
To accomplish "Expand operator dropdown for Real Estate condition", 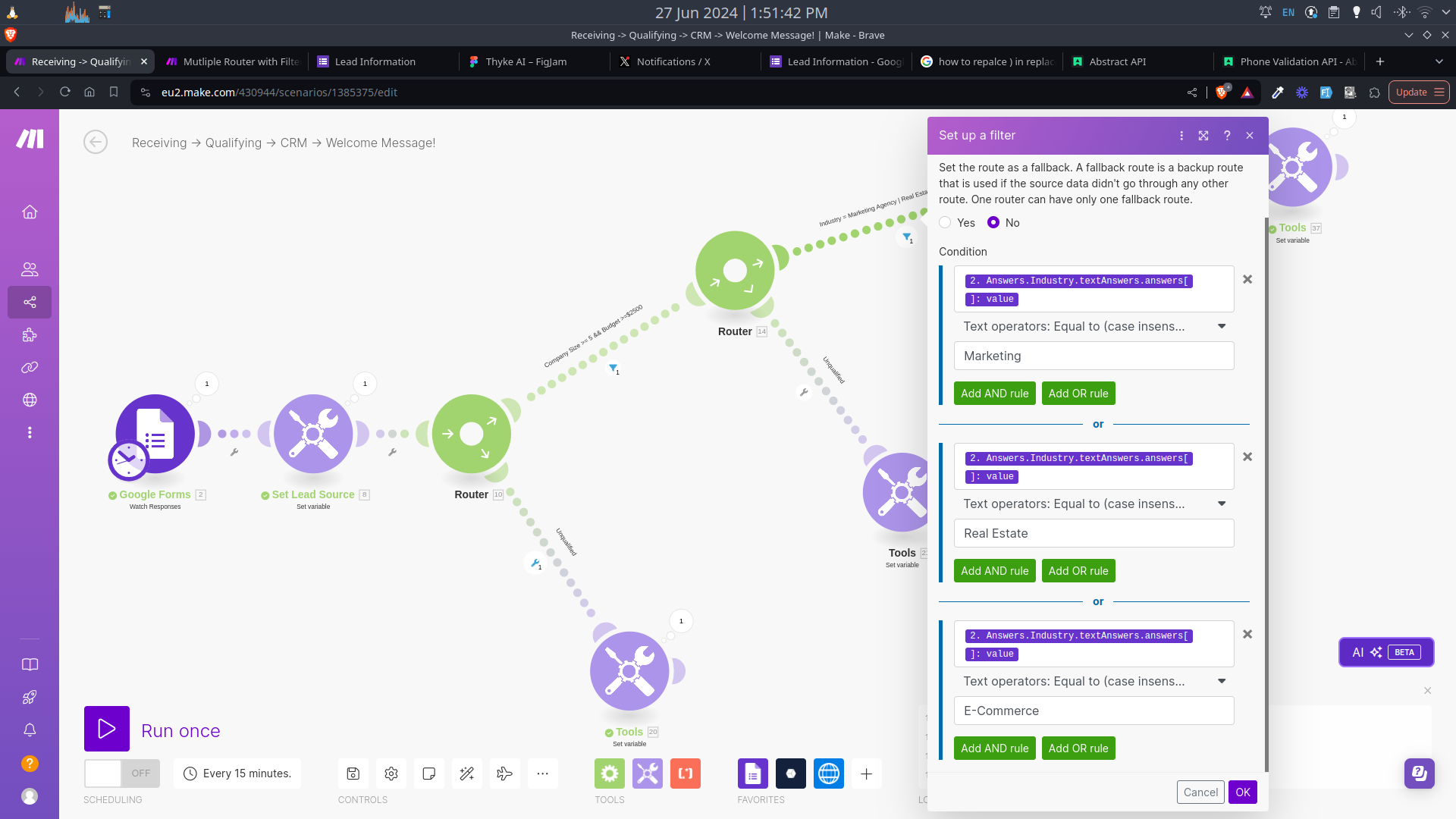I will pyautogui.click(x=1221, y=504).
